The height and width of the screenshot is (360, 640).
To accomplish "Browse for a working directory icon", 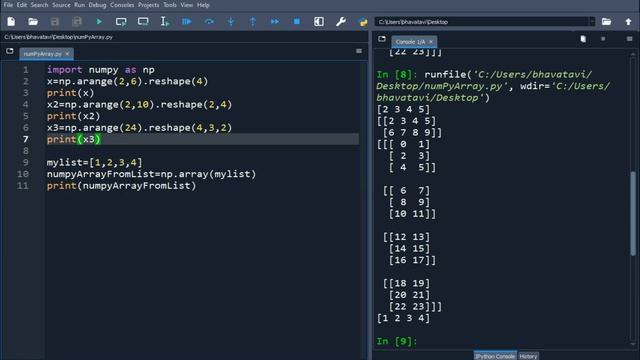I will click(x=607, y=22).
